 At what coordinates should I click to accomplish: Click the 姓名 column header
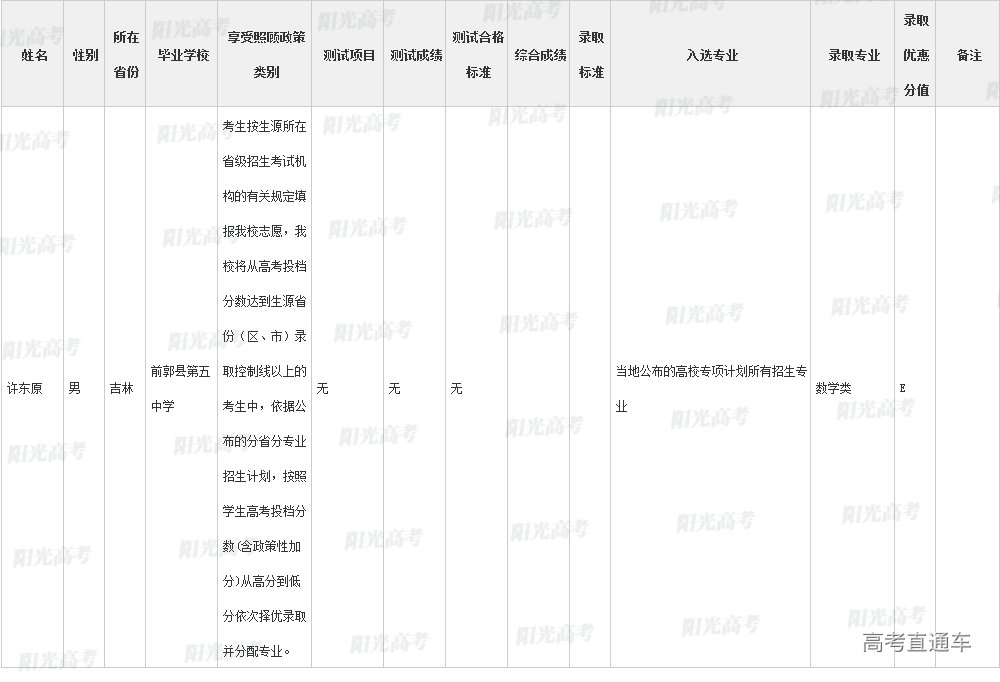click(x=34, y=55)
